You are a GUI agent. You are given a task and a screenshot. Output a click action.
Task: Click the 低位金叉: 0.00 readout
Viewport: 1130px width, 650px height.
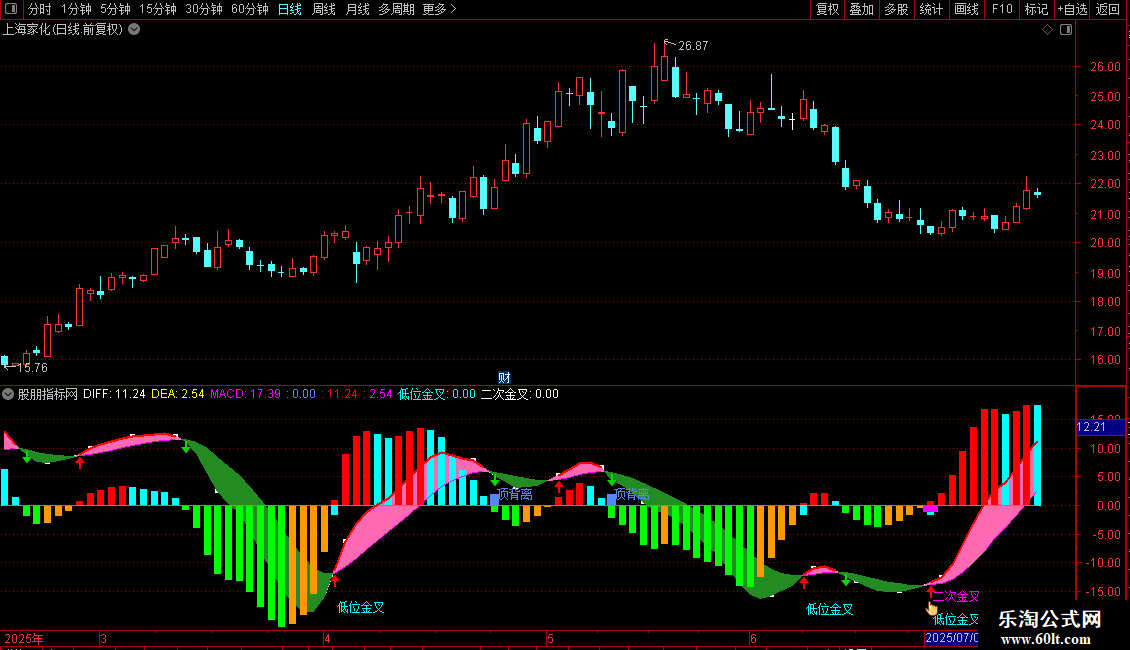437,394
